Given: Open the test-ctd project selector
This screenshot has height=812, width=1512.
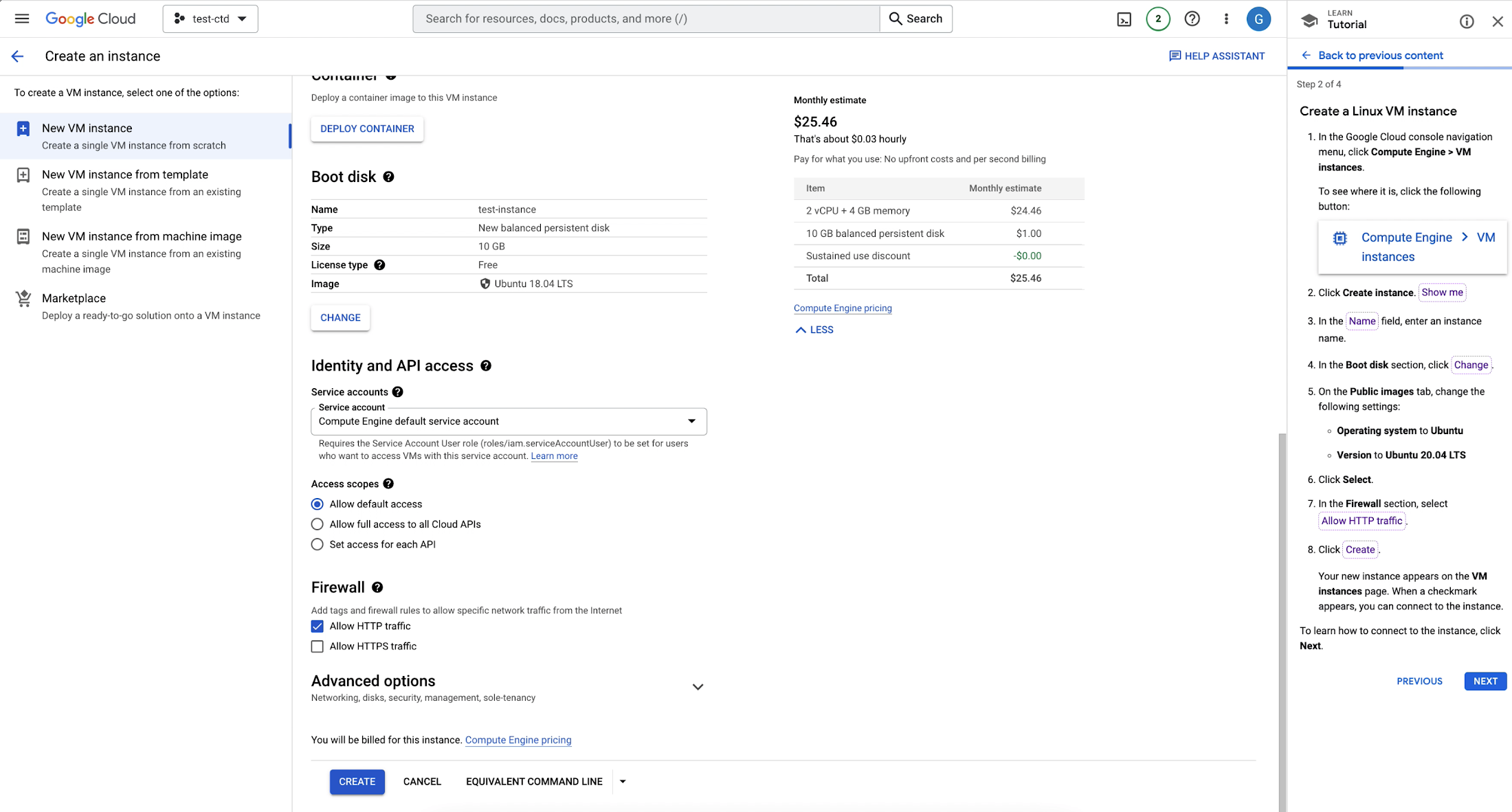Looking at the screenshot, I should [210, 19].
